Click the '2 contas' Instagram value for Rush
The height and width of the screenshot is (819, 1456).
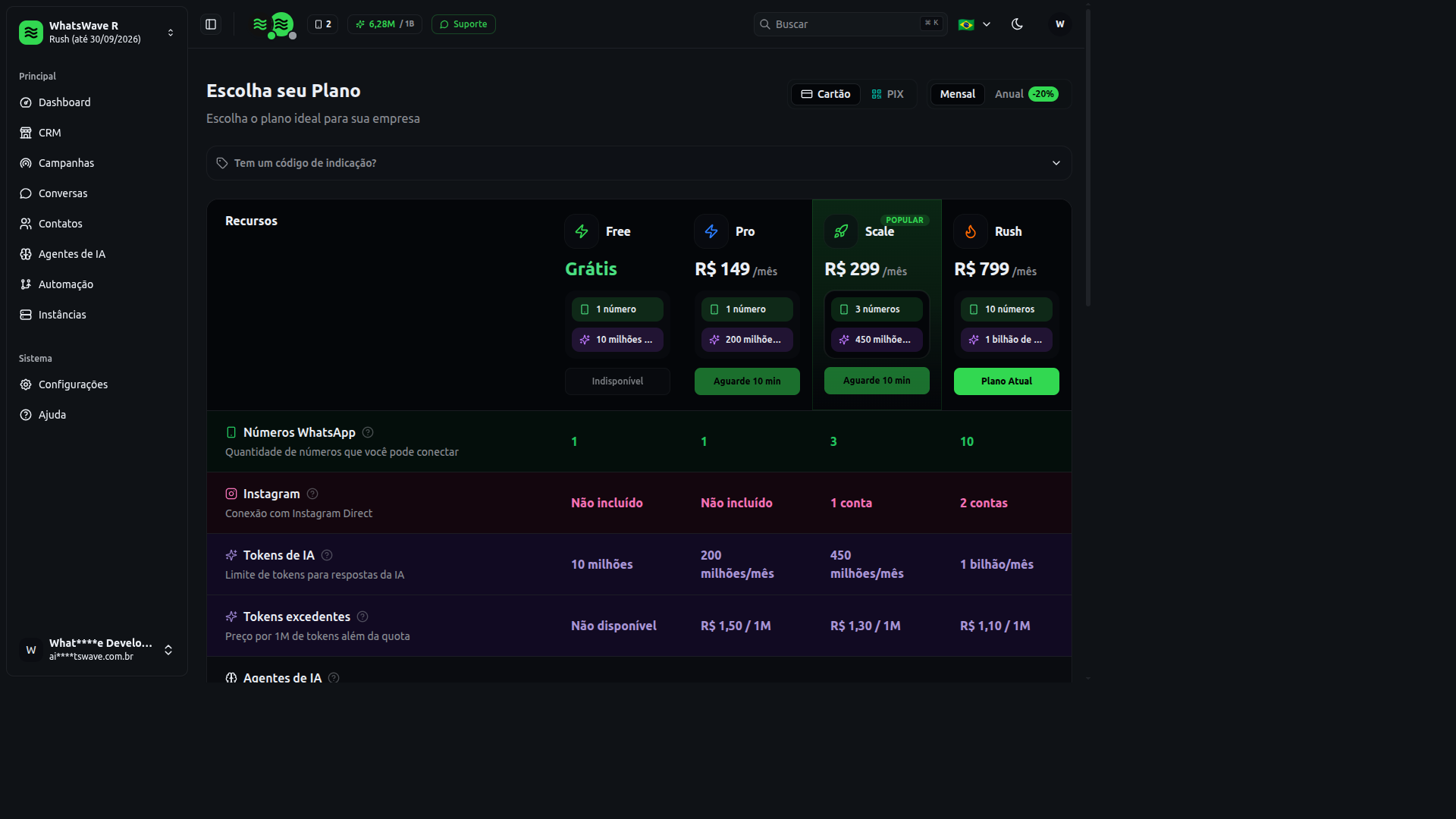click(984, 503)
